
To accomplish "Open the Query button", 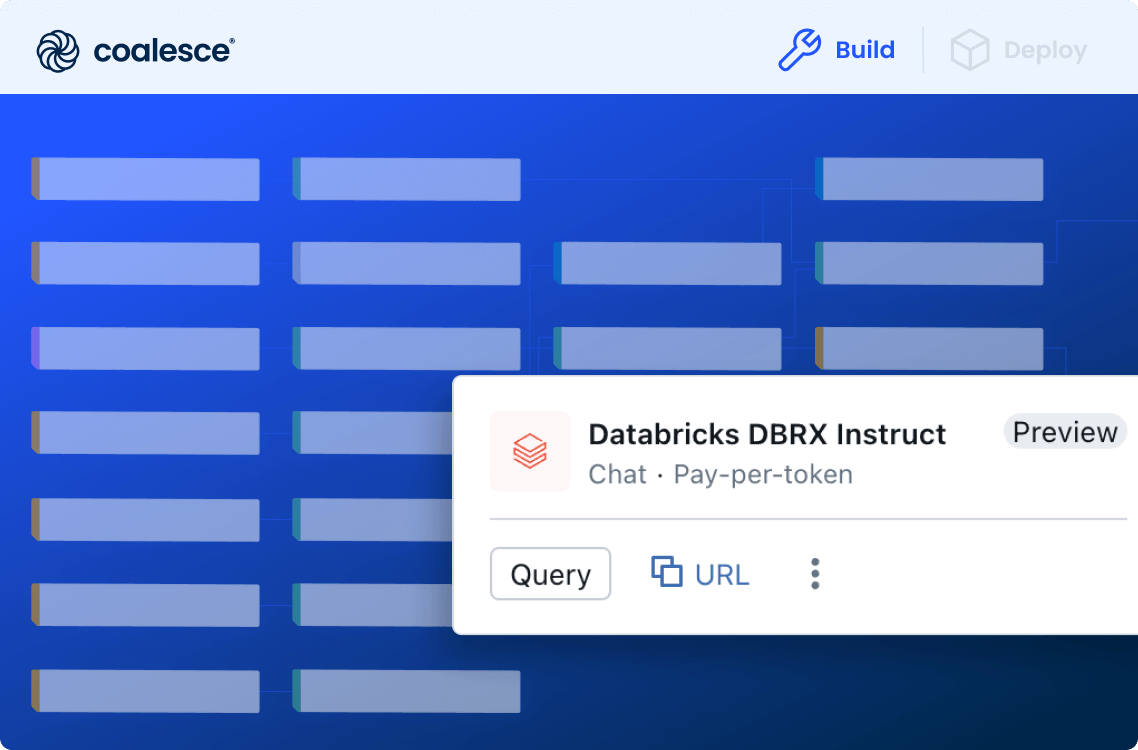I will tap(550, 574).
